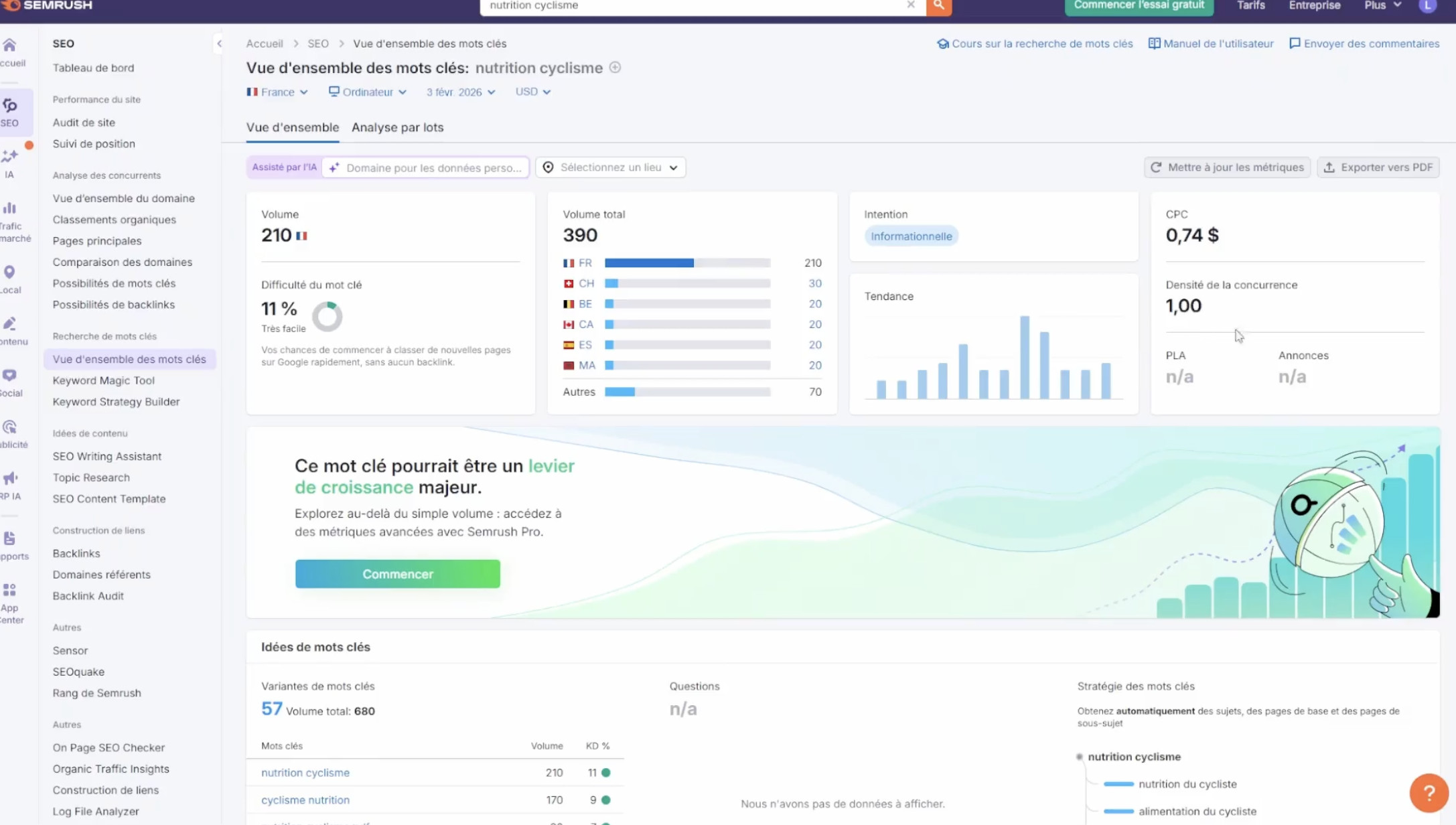This screenshot has height=825, width=1456.
Task: Click the tallest bar in Tendance chart
Action: (1025, 357)
